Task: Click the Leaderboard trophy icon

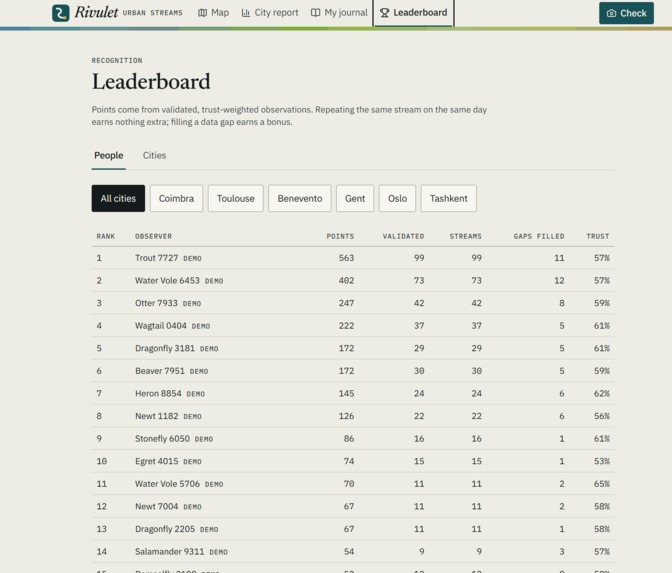Action: pyautogui.click(x=384, y=13)
